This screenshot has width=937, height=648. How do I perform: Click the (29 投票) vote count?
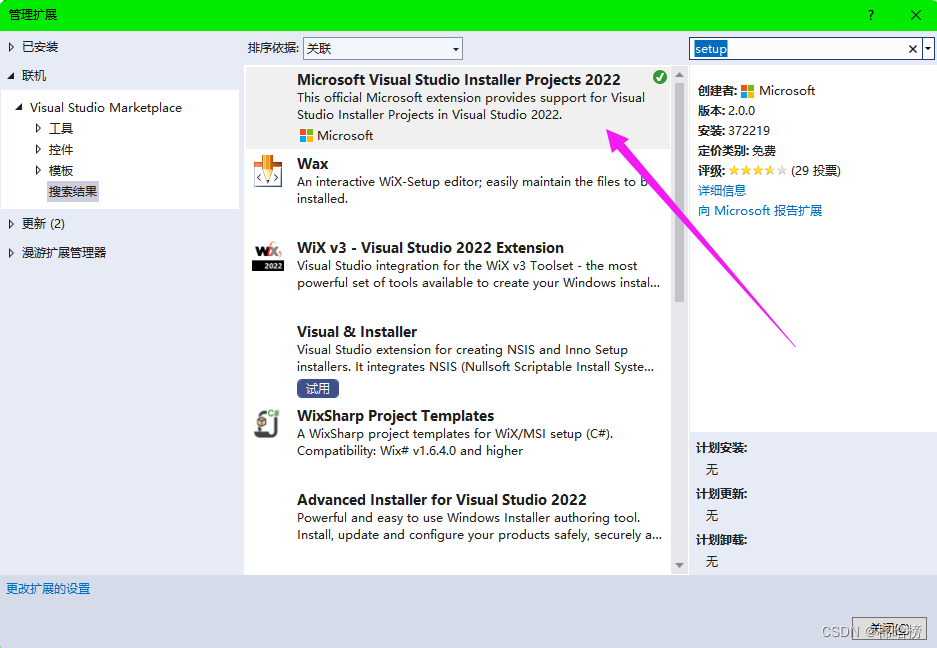pyautogui.click(x=816, y=171)
